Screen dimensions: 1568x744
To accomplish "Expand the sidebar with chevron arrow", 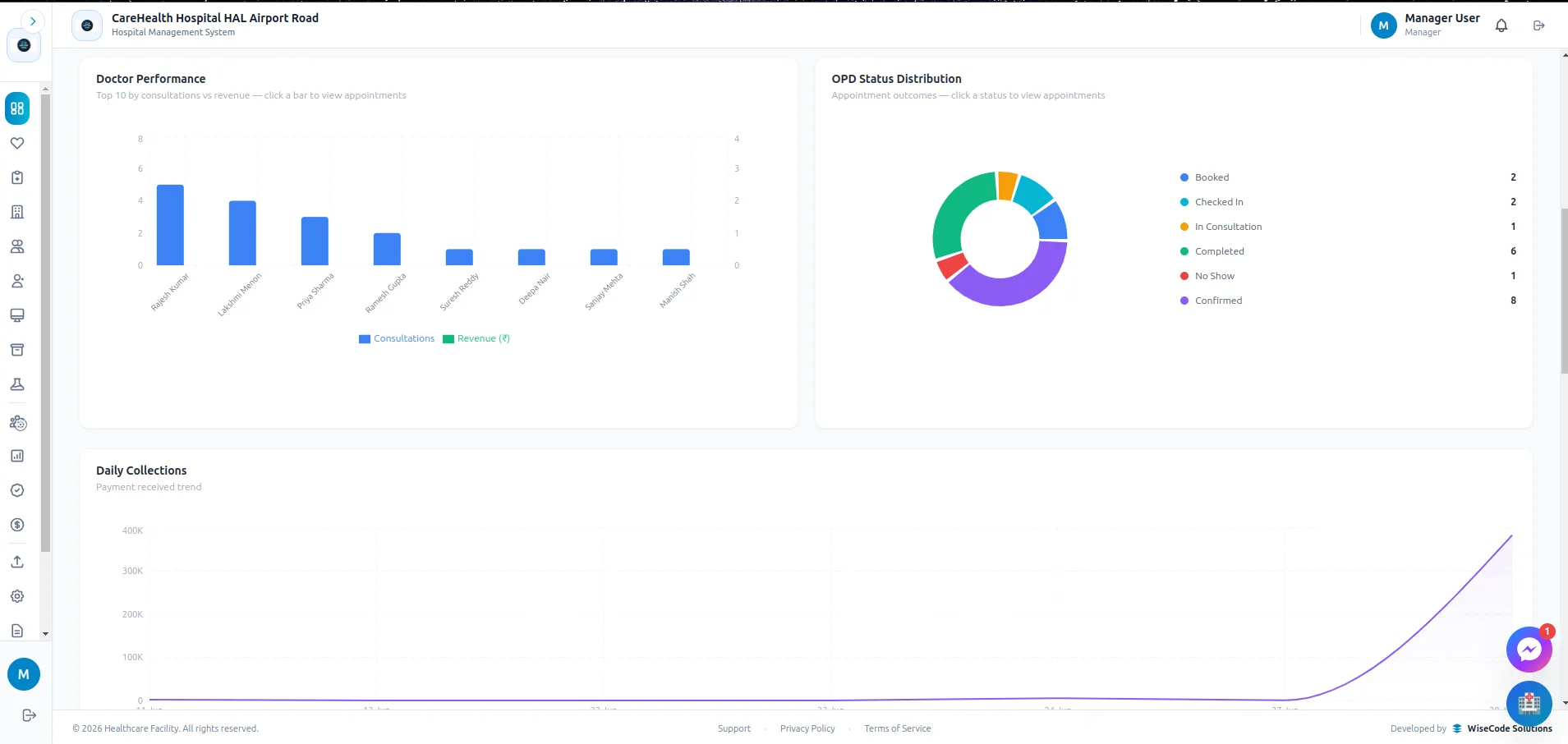I will point(32,21).
